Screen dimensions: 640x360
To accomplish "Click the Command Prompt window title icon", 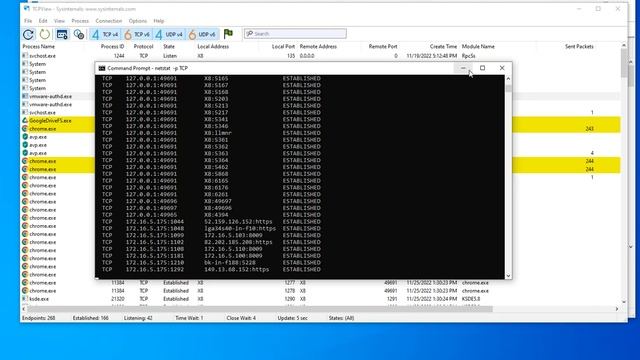I will 102,68.
